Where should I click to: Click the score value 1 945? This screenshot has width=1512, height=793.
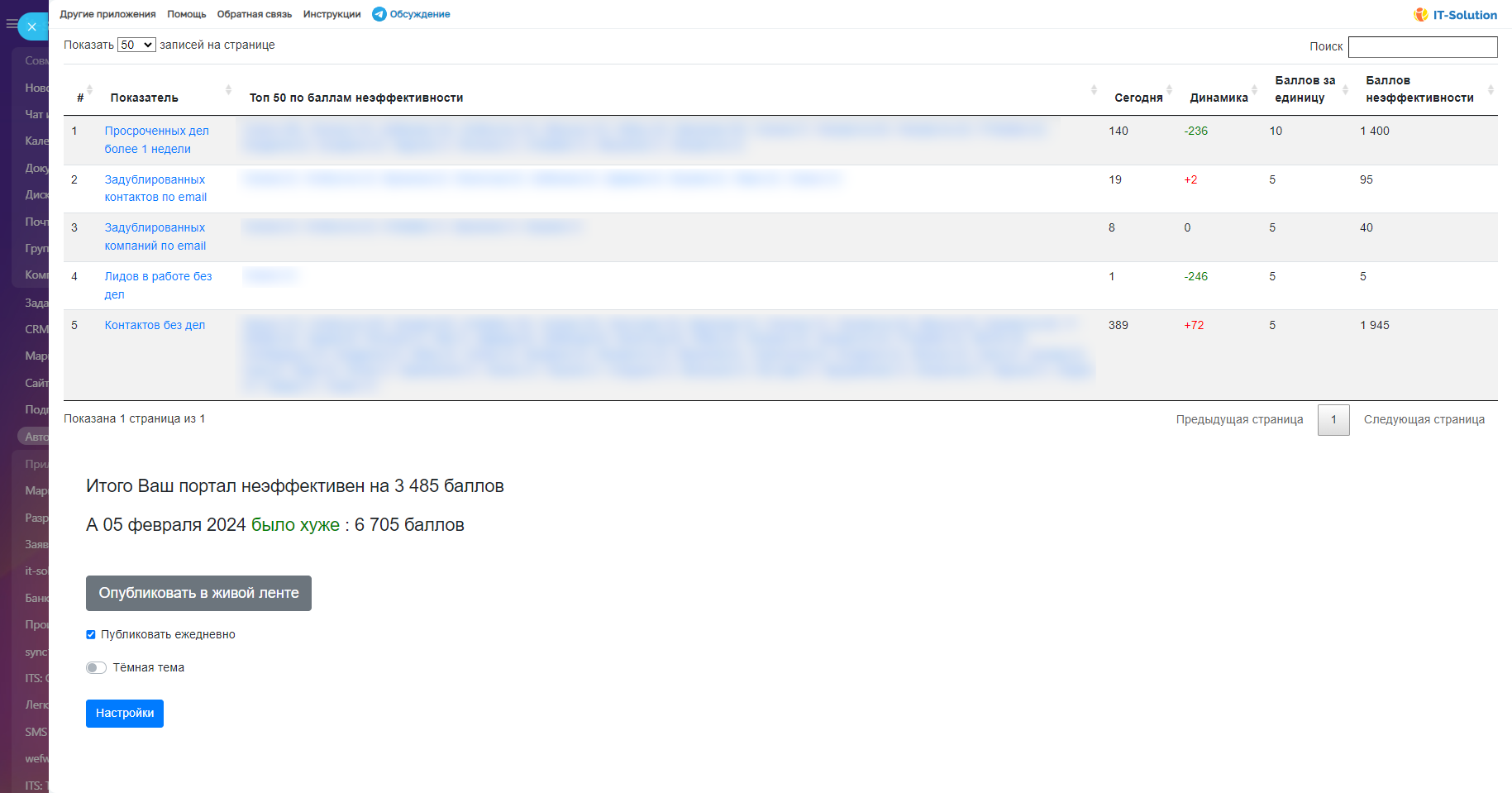click(x=1375, y=325)
